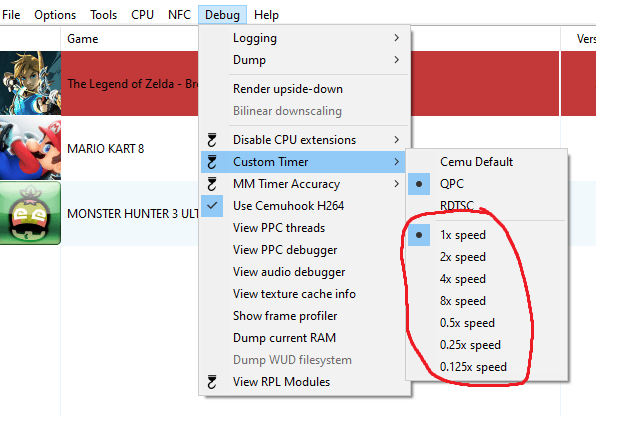
Task: Open the Options menu
Action: point(55,15)
